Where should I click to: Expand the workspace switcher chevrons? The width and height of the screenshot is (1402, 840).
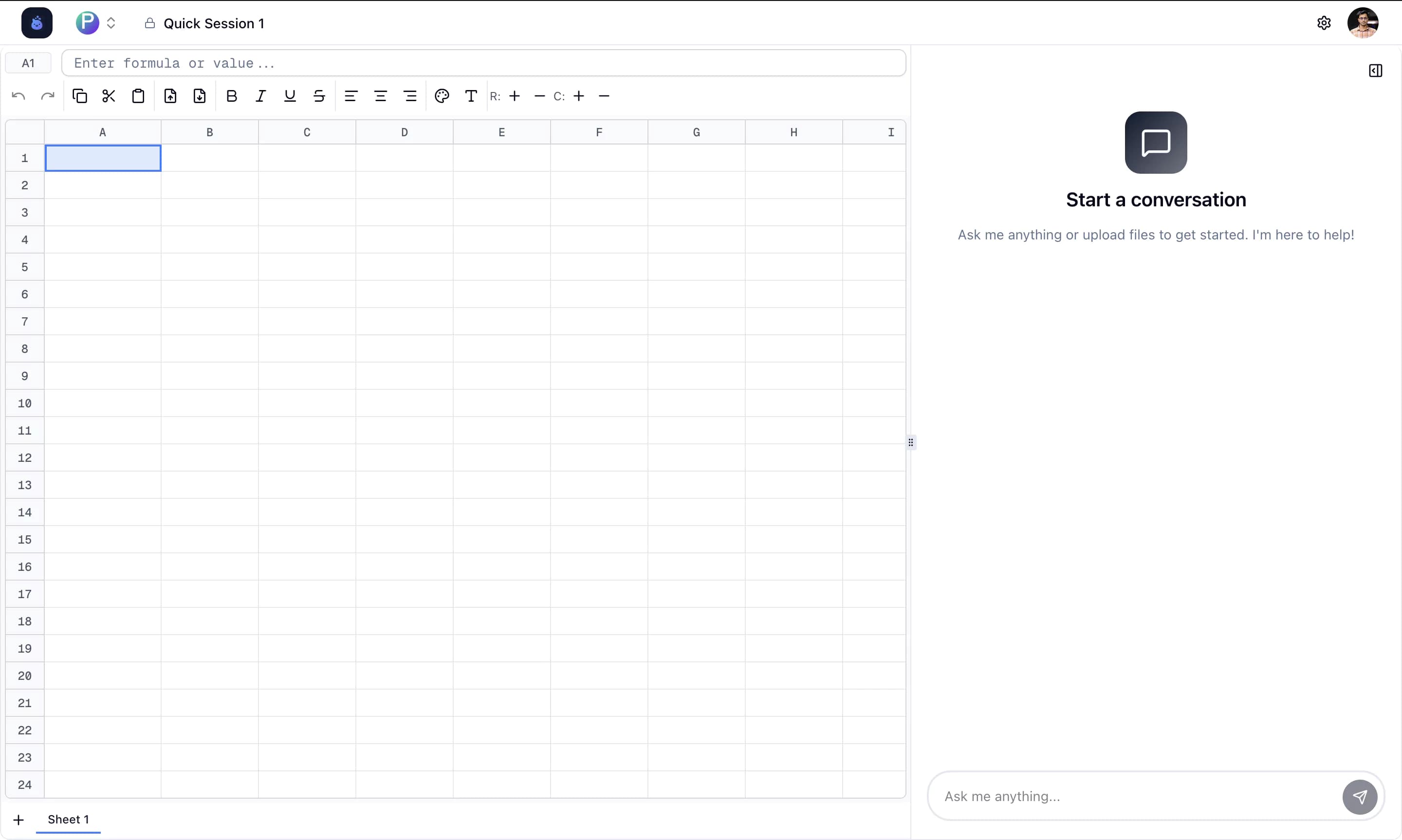coord(111,23)
